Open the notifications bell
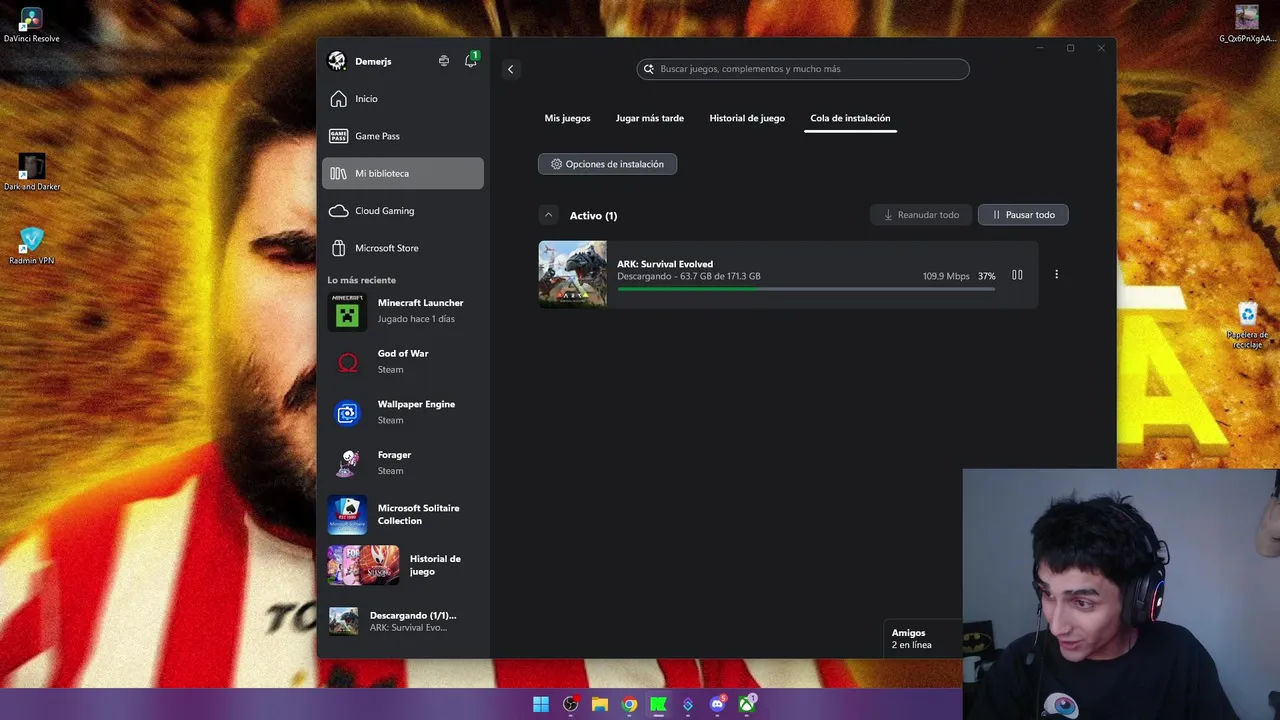The width and height of the screenshot is (1280, 720). pos(471,61)
